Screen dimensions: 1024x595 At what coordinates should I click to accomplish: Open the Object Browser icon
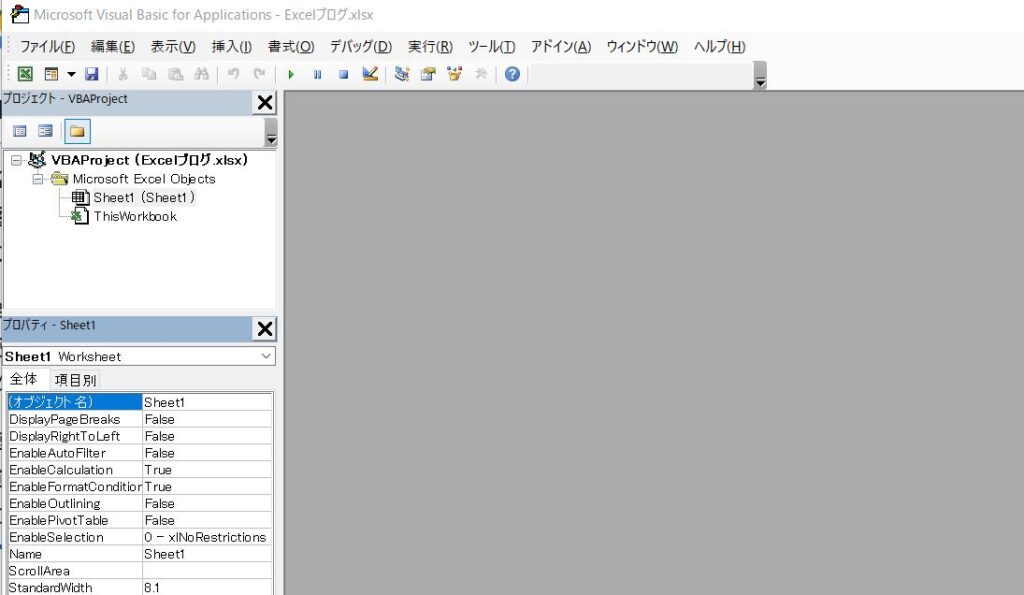(455, 74)
